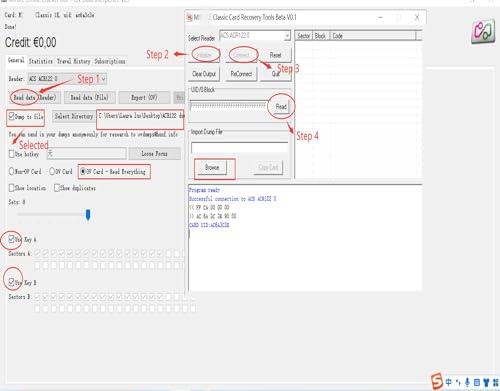
Task: Click the microphone voice input icon
Action: 467,382
